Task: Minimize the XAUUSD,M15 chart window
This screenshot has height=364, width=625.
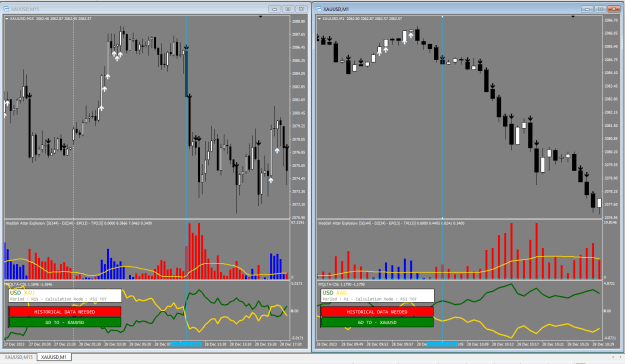Action: click(274, 9)
